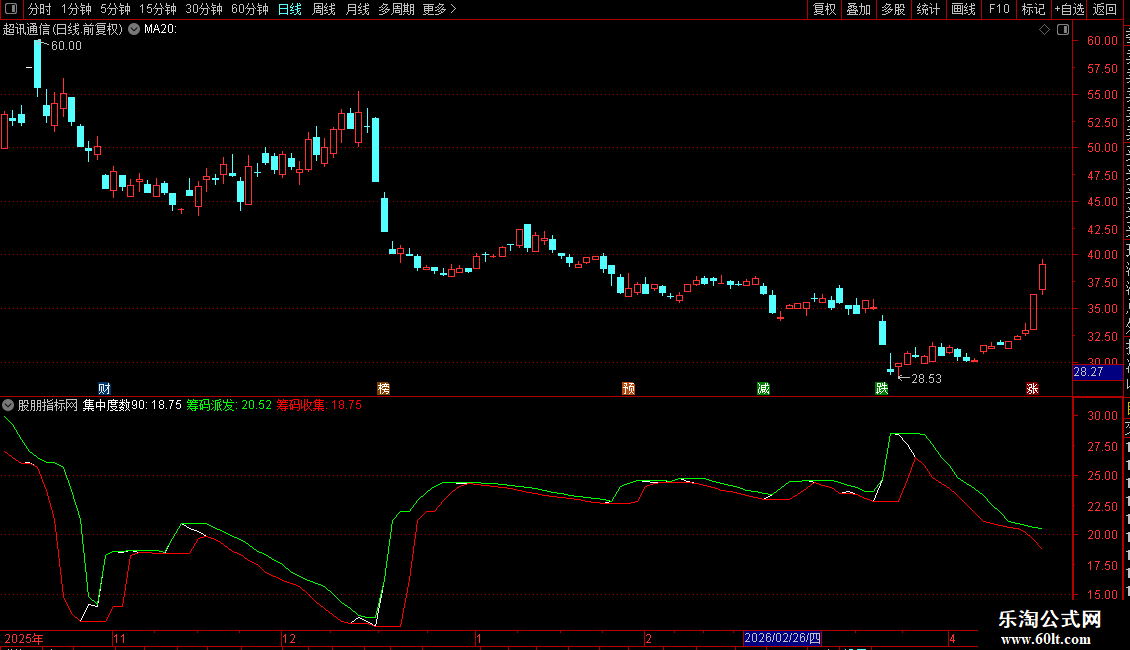This screenshot has height=650, width=1130.
Task: Select the 5分钟 period
Action: click(115, 9)
